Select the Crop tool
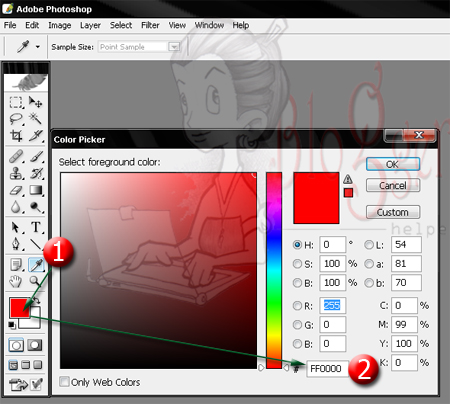Image resolution: width=450 pixels, height=404 pixels. [x=16, y=136]
